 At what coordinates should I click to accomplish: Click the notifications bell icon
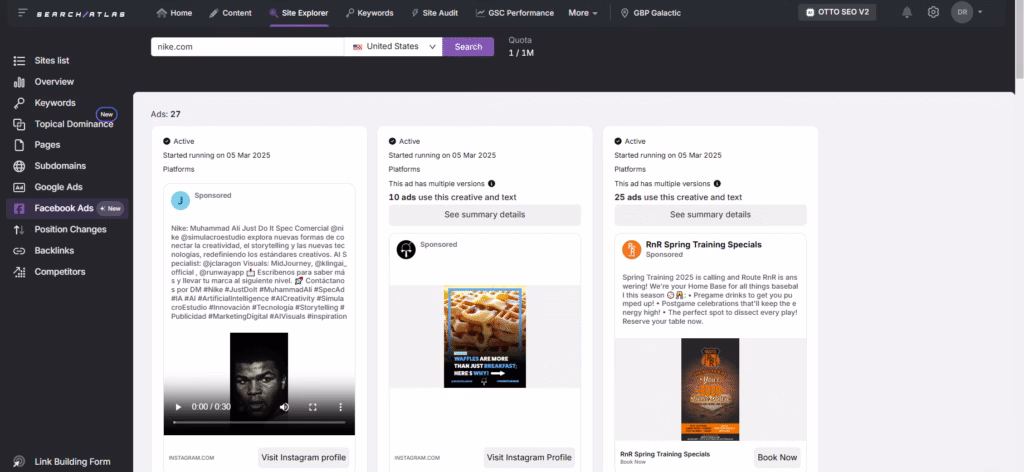907,12
